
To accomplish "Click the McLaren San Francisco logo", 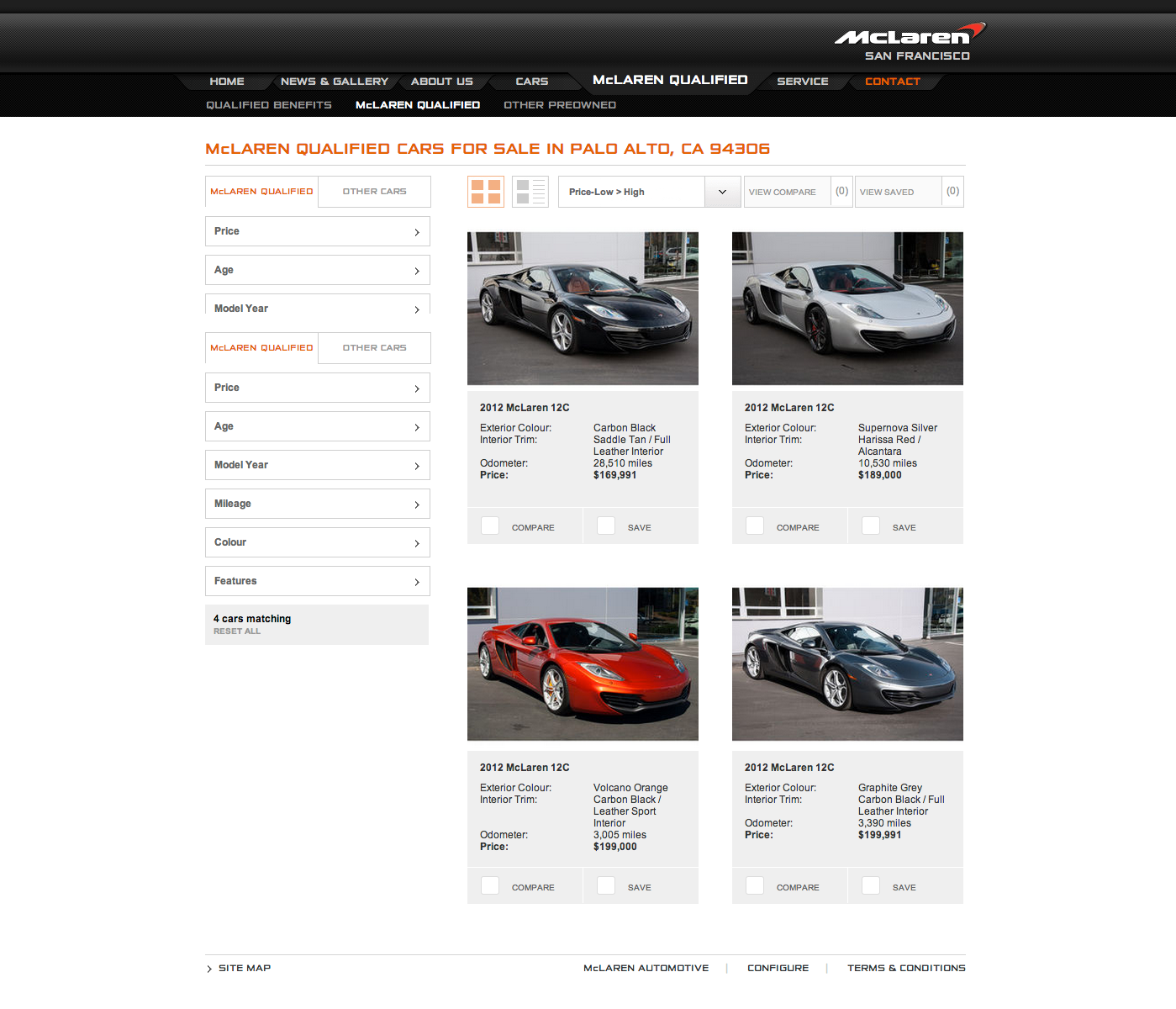I will coord(910,42).
